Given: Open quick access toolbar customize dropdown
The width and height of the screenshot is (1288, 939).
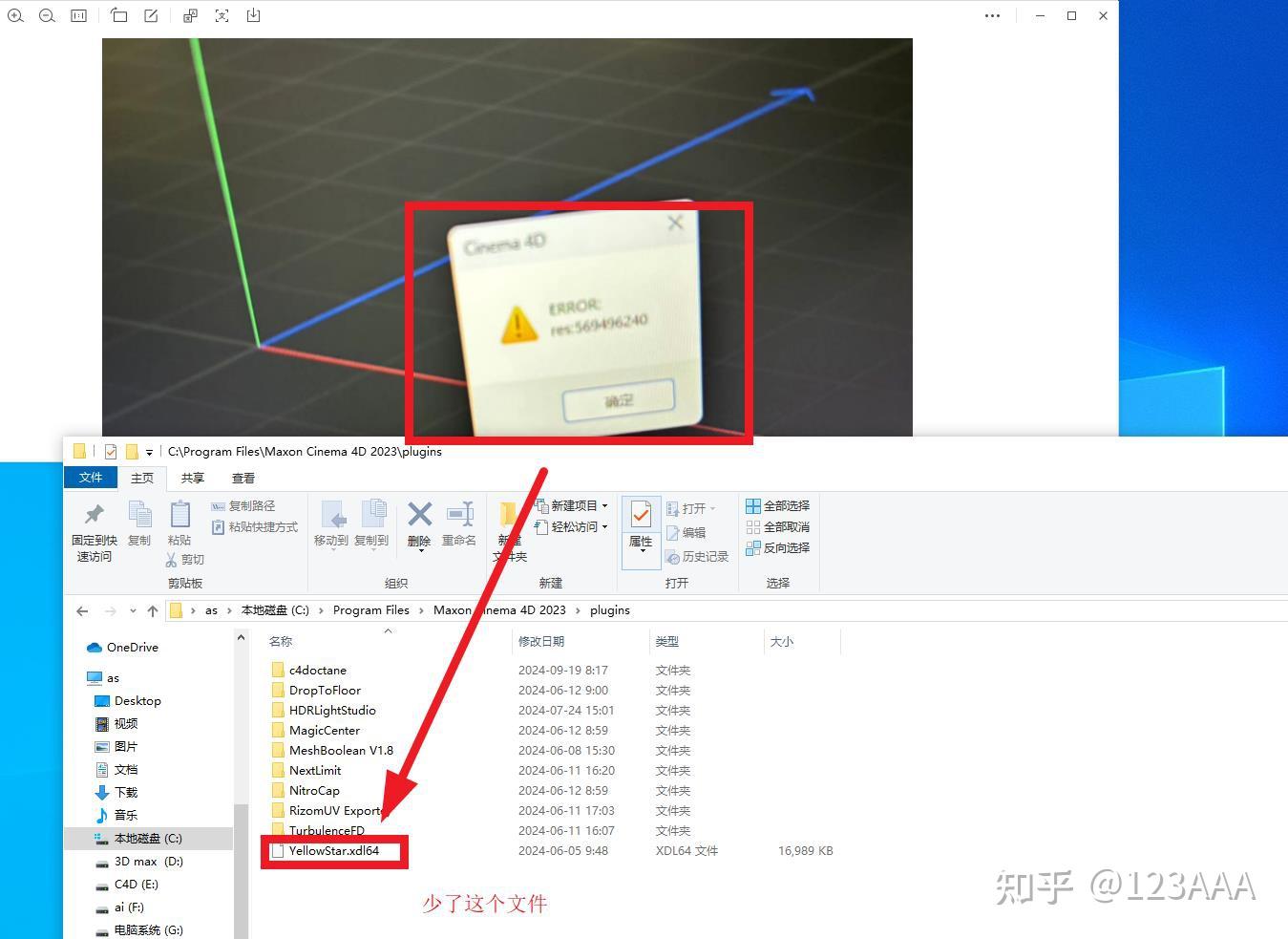Looking at the screenshot, I should [149, 453].
